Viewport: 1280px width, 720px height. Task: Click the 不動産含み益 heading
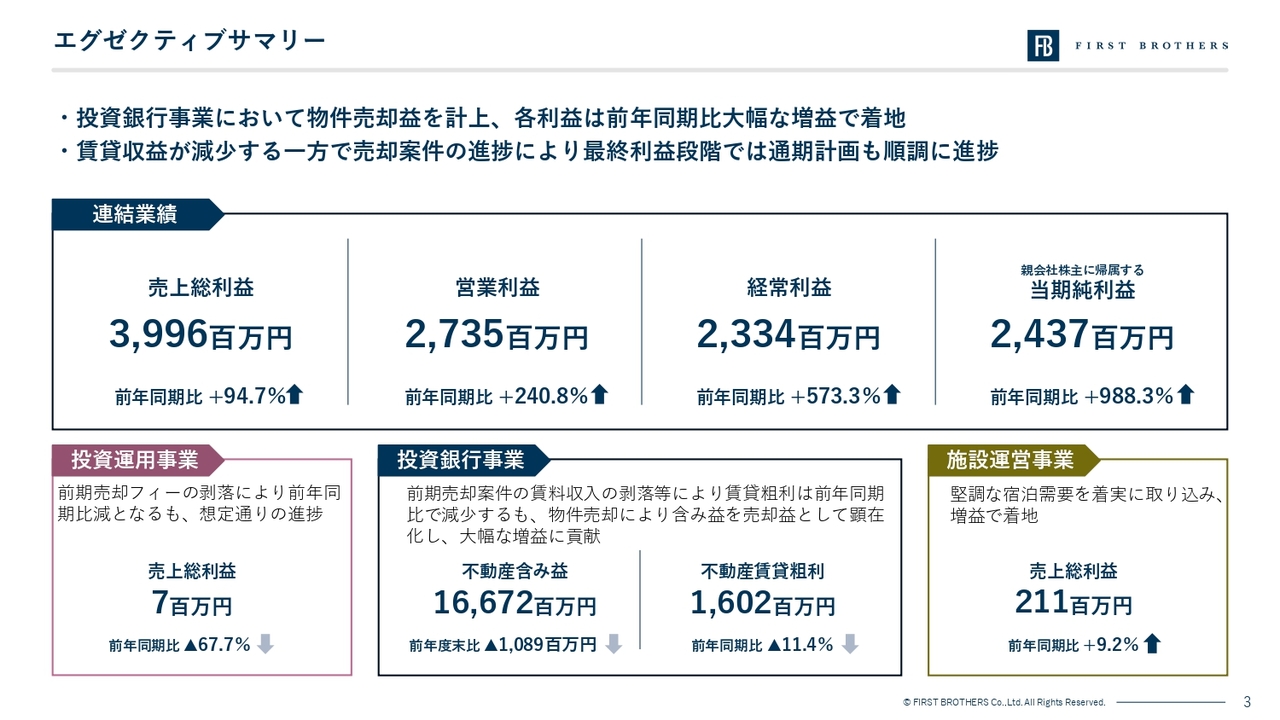click(x=515, y=572)
